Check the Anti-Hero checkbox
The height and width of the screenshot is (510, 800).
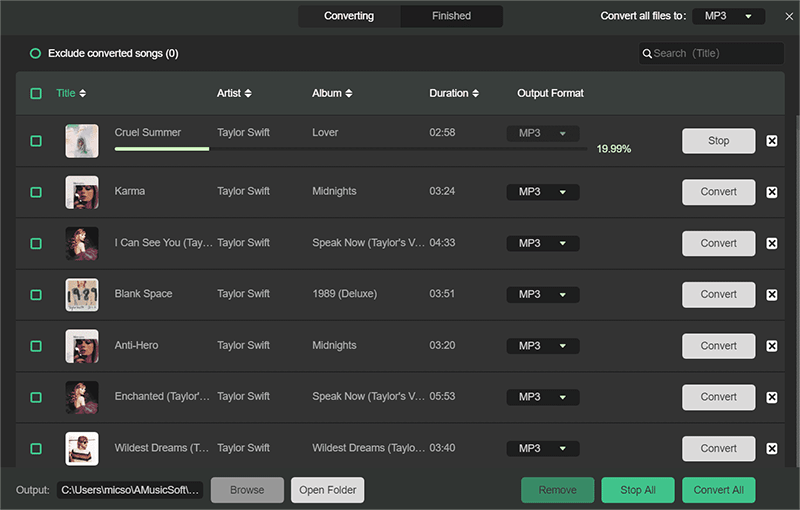coord(36,346)
